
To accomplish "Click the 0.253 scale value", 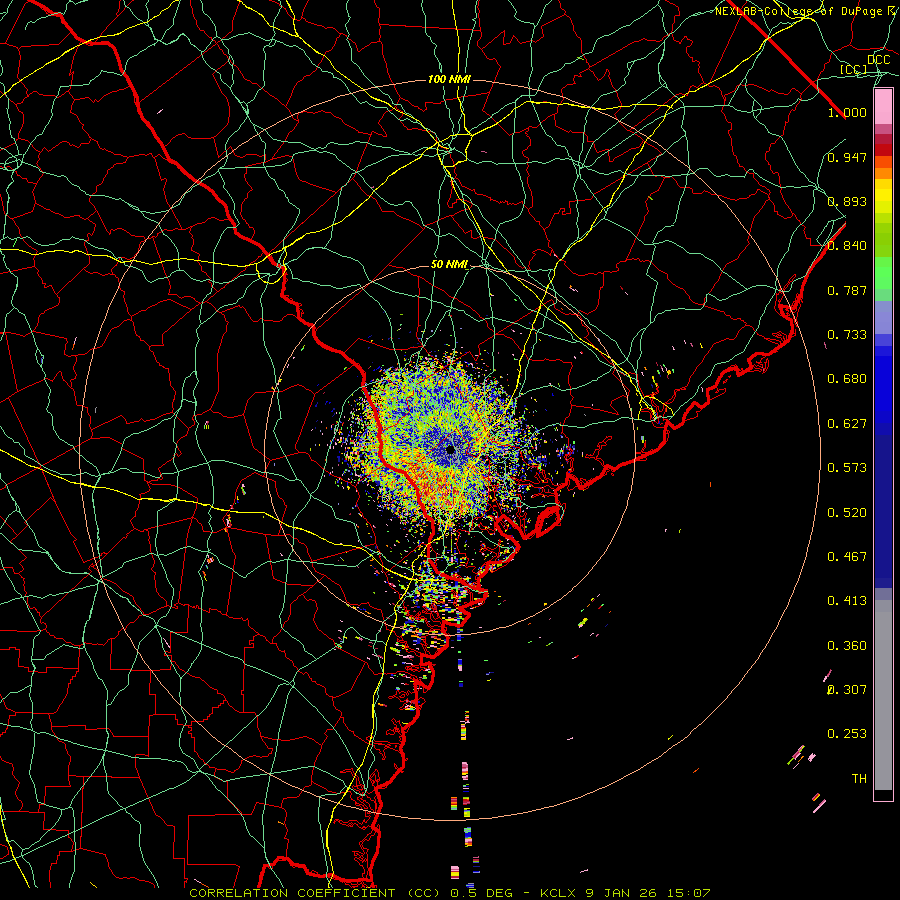I will click(847, 734).
